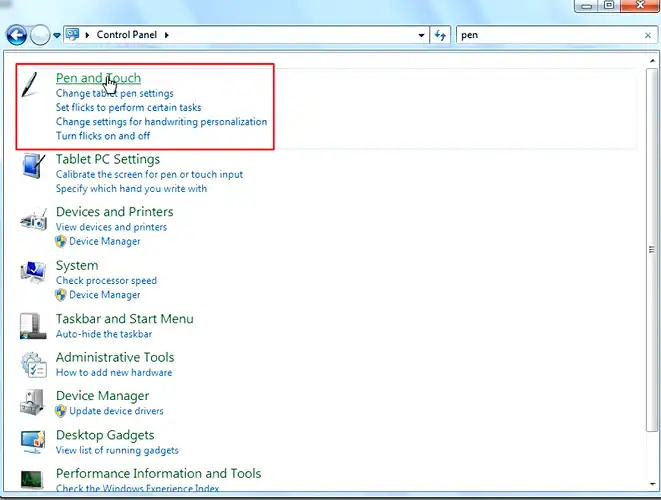Click the Device Manager icon beside its heading
Image resolution: width=661 pixels, height=500 pixels.
[32, 402]
